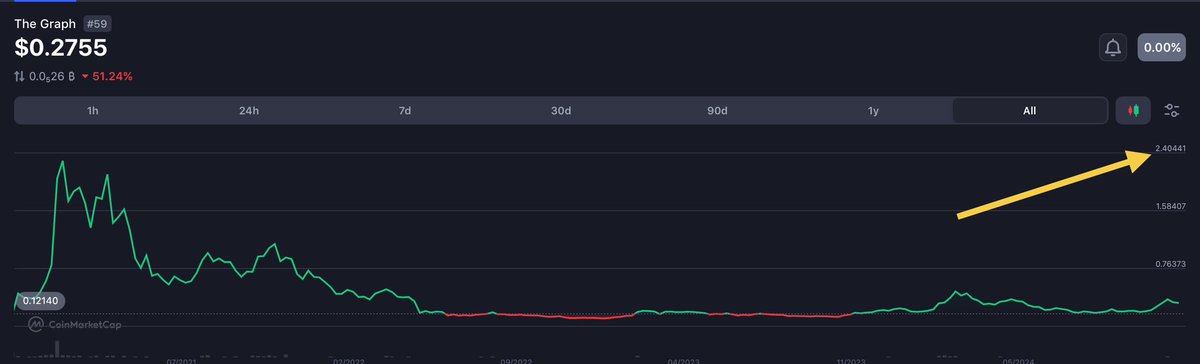1200x364 pixels.
Task: Select the 1h time range tab
Action: (x=93, y=111)
